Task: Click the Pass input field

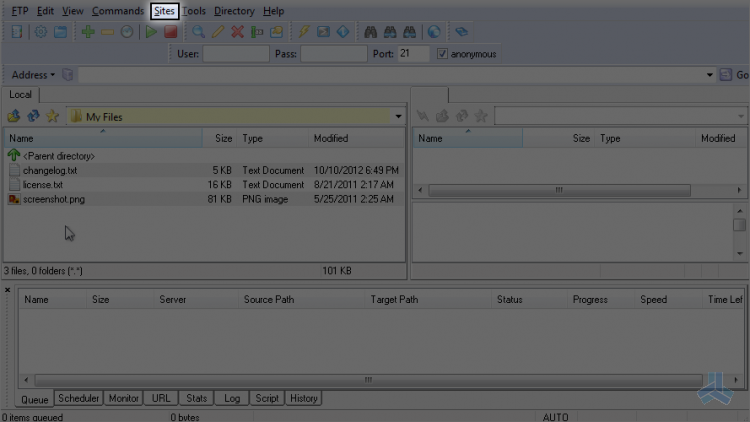Action: 334,54
